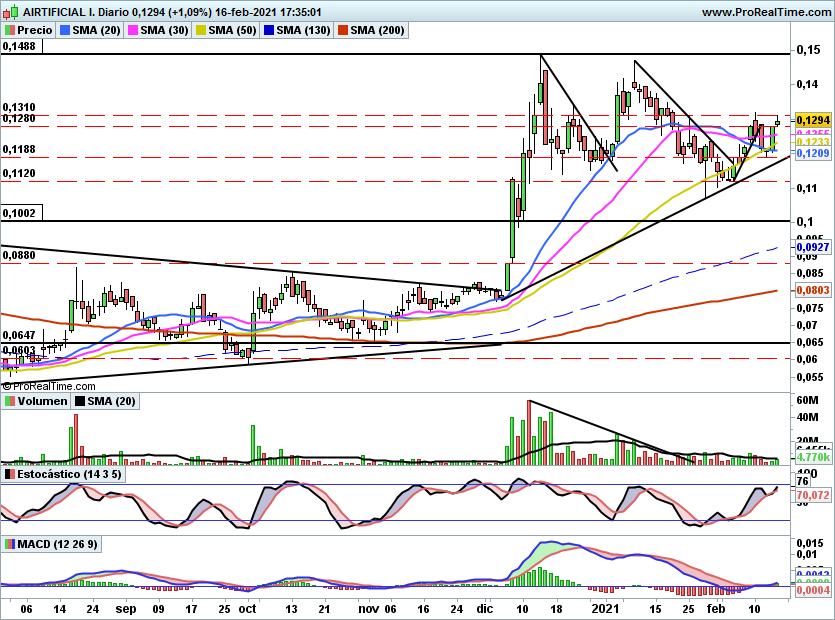
Task: Click the Estocástico indicator icon
Action: pos(9,474)
